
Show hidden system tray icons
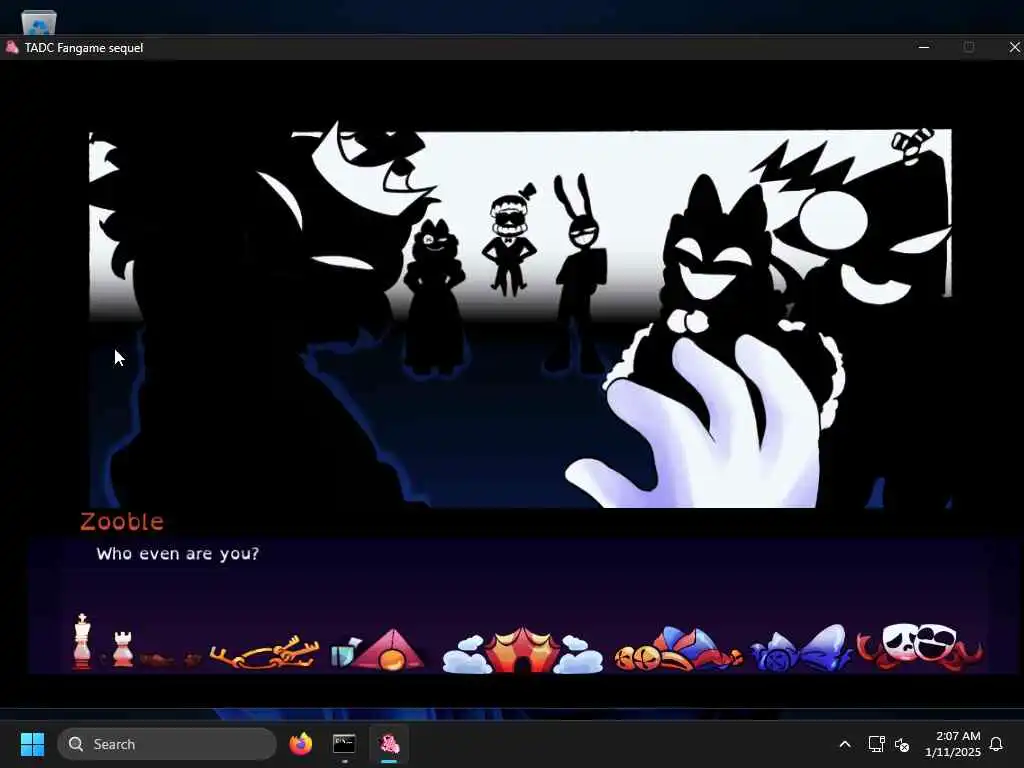pos(844,744)
